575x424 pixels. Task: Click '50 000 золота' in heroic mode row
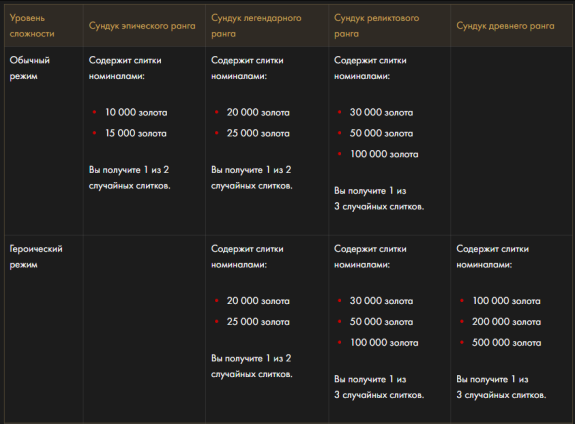[381, 322]
